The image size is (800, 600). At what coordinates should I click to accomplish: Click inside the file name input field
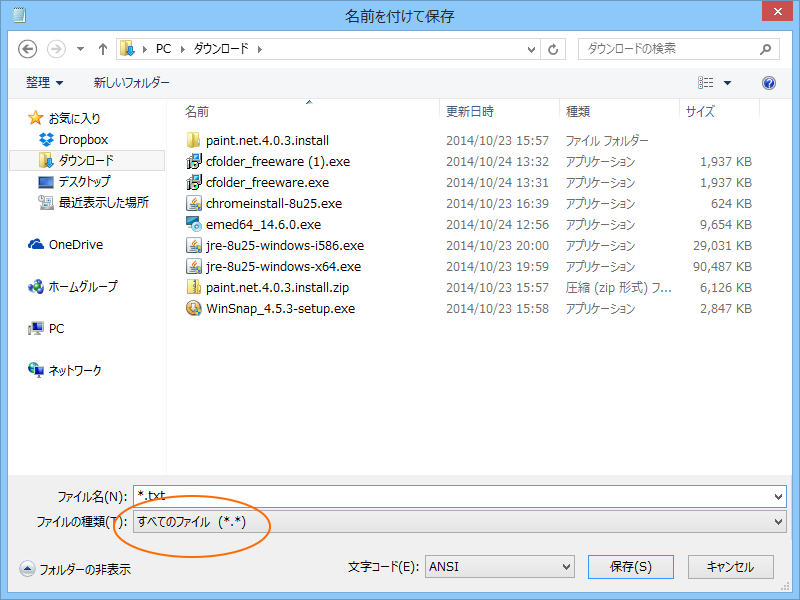[x=400, y=496]
